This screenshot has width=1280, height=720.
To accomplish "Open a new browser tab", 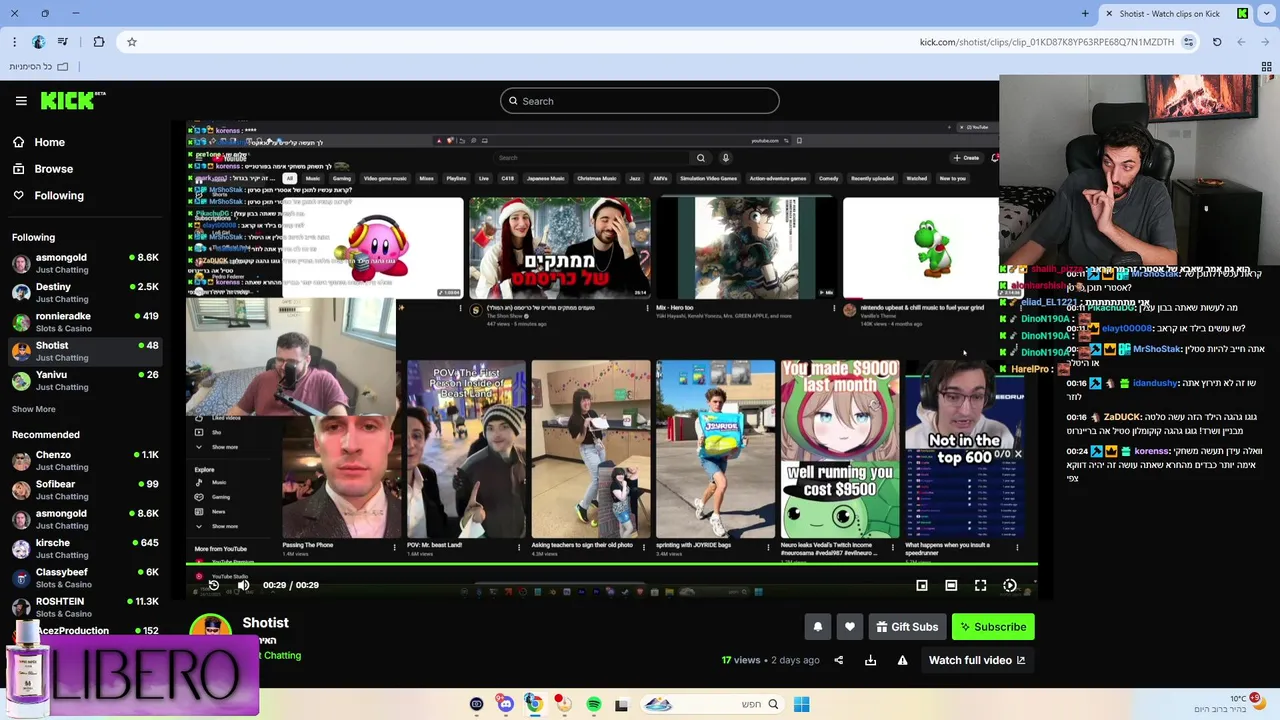I will point(1085,13).
